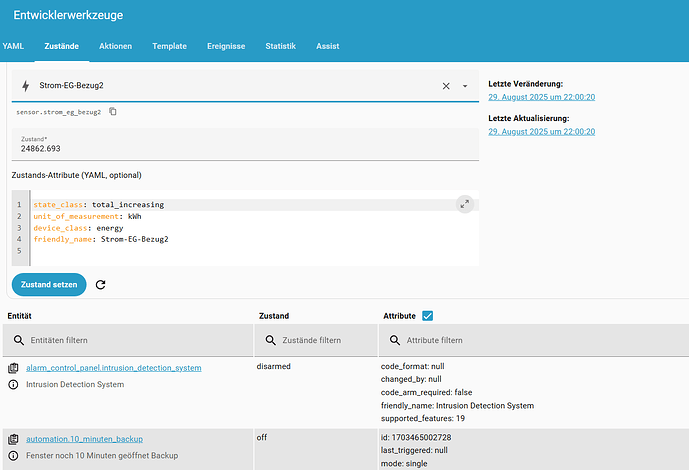Show info for Intrusion Detection System
The image size is (689, 470).
[x=13, y=385]
